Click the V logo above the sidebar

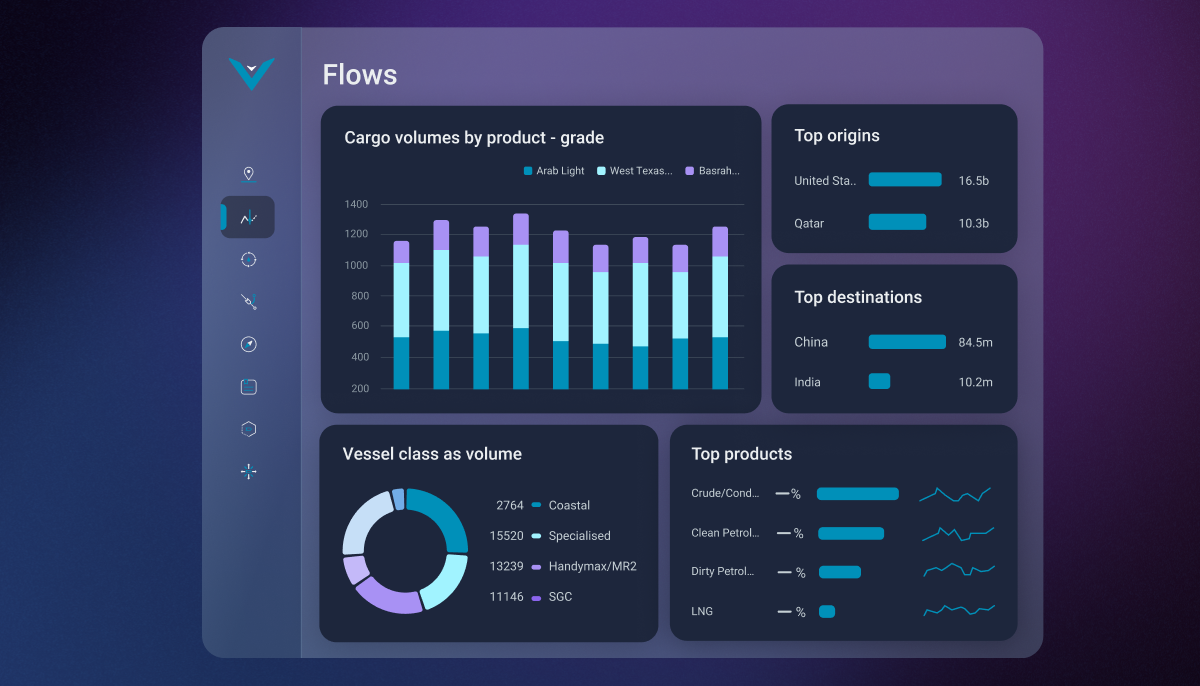tap(250, 73)
